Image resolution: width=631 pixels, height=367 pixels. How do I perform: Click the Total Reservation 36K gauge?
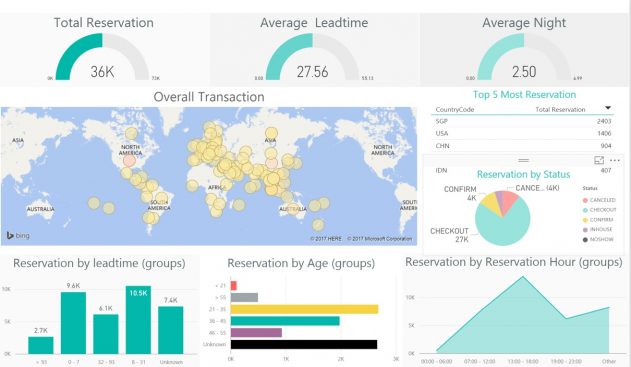[102, 56]
